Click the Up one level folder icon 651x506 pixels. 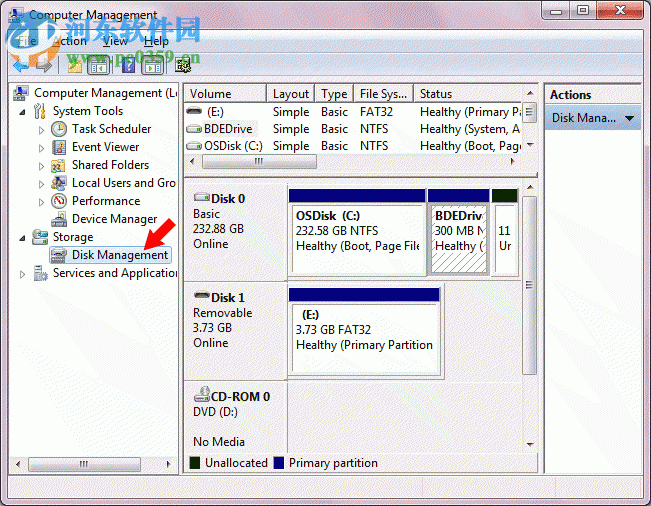[x=75, y=65]
